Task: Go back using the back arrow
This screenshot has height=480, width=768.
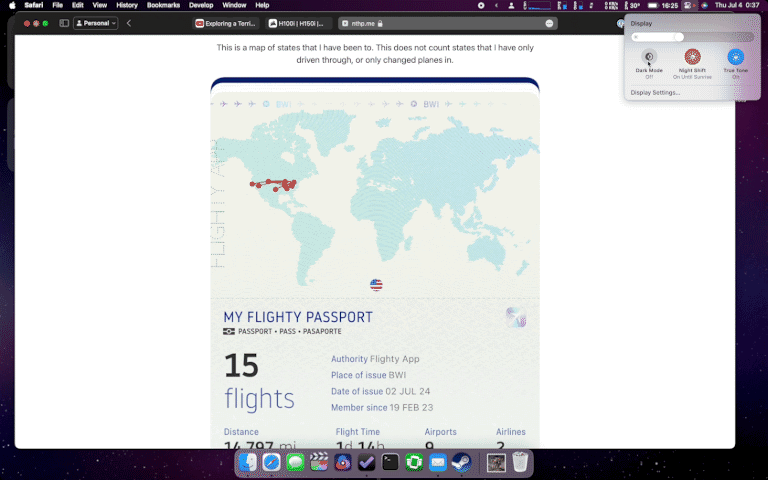Action: [x=129, y=23]
